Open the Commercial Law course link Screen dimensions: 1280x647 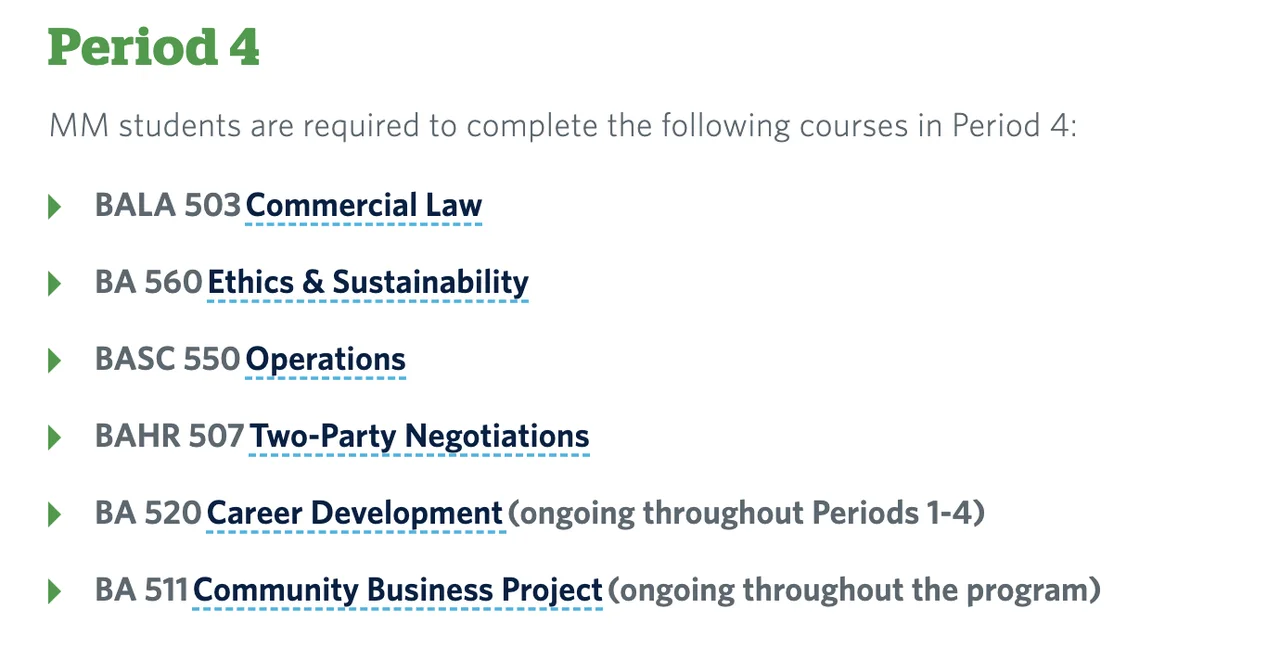click(x=364, y=206)
